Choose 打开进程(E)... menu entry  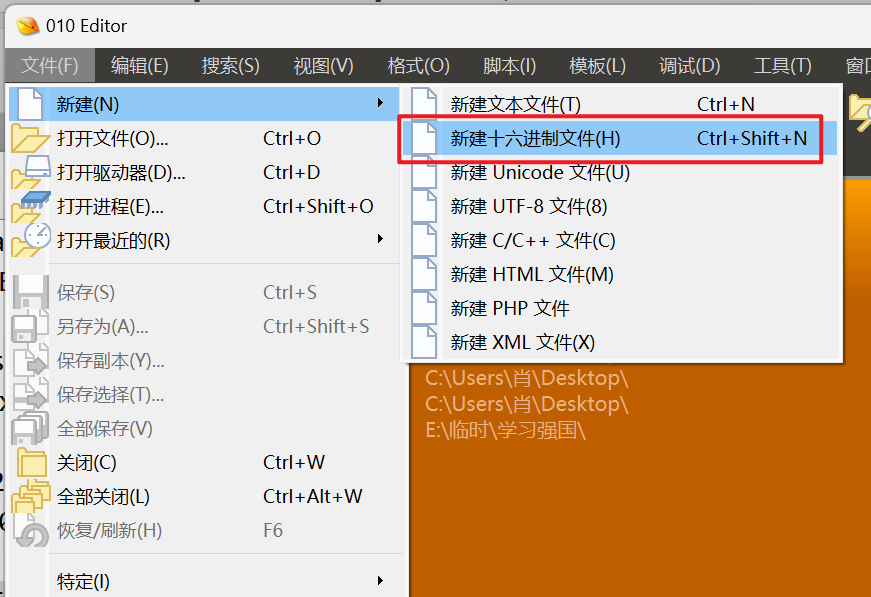click(204, 207)
